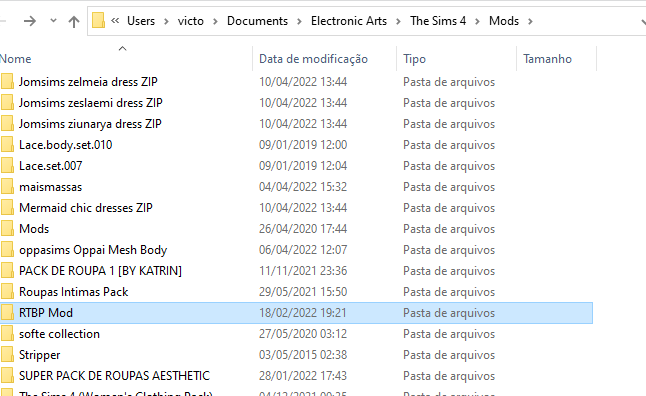
Task: Select Jomsims ziunarya dress ZIP folder icon
Action: tap(7, 124)
